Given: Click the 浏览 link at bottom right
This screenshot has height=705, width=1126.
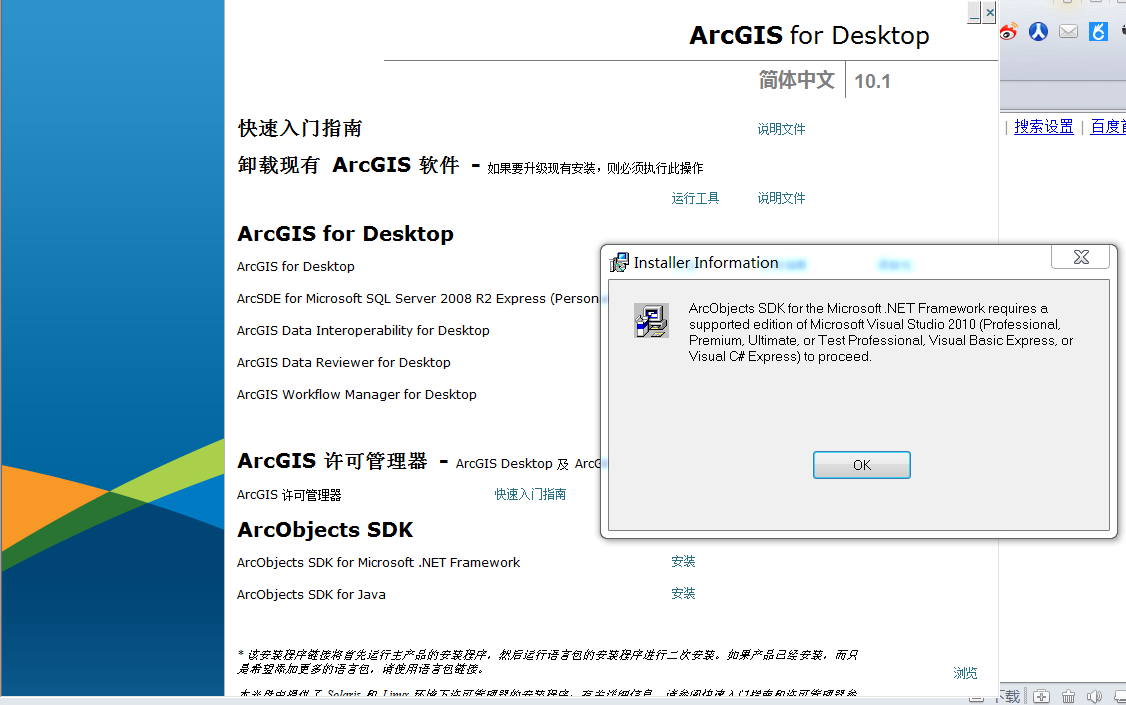Looking at the screenshot, I should (x=965, y=673).
